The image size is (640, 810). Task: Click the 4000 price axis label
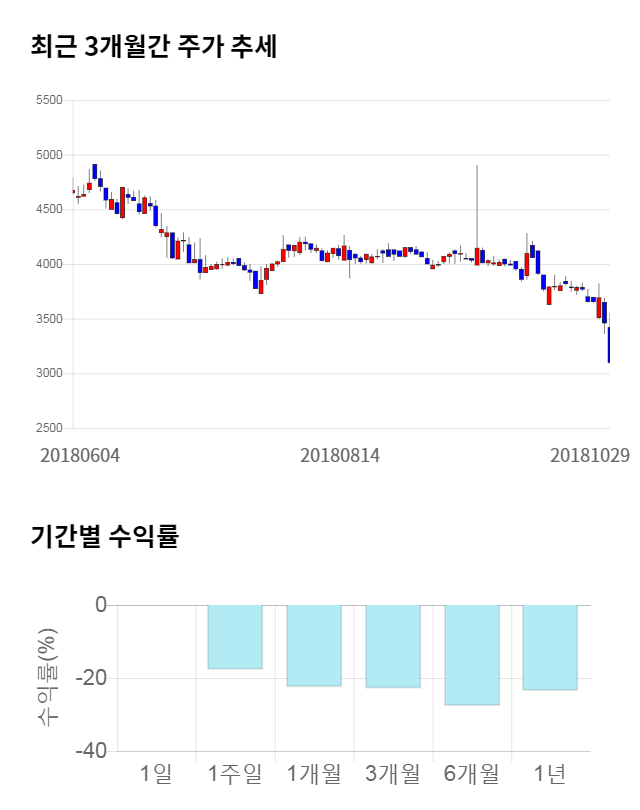point(48,264)
